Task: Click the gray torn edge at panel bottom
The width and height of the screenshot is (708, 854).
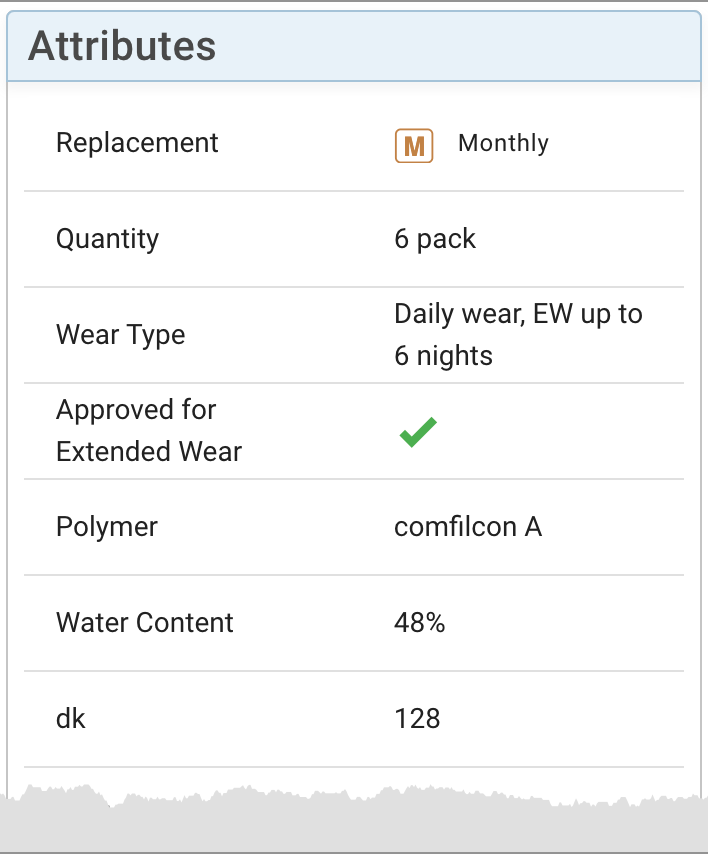Action: point(354,822)
